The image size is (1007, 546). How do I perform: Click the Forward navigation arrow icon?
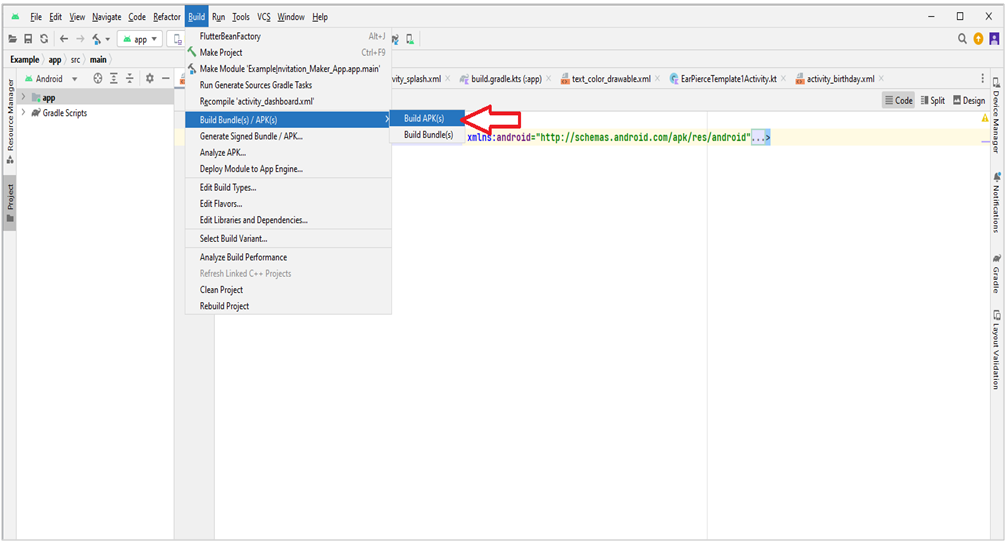80,39
